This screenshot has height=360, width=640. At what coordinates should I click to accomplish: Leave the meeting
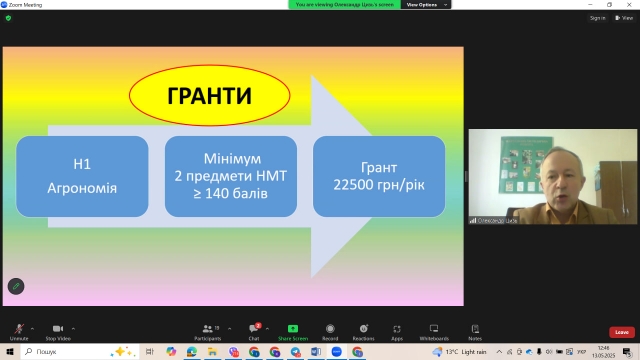pyautogui.click(x=622, y=332)
